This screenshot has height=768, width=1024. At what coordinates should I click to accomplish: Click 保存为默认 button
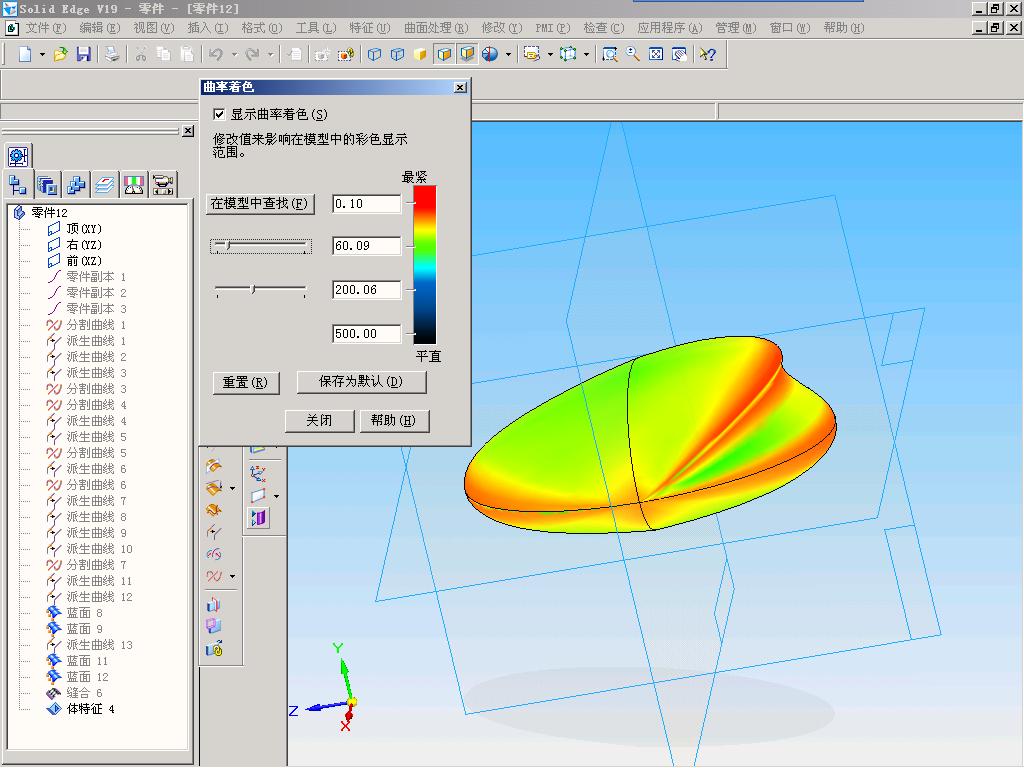coord(361,382)
